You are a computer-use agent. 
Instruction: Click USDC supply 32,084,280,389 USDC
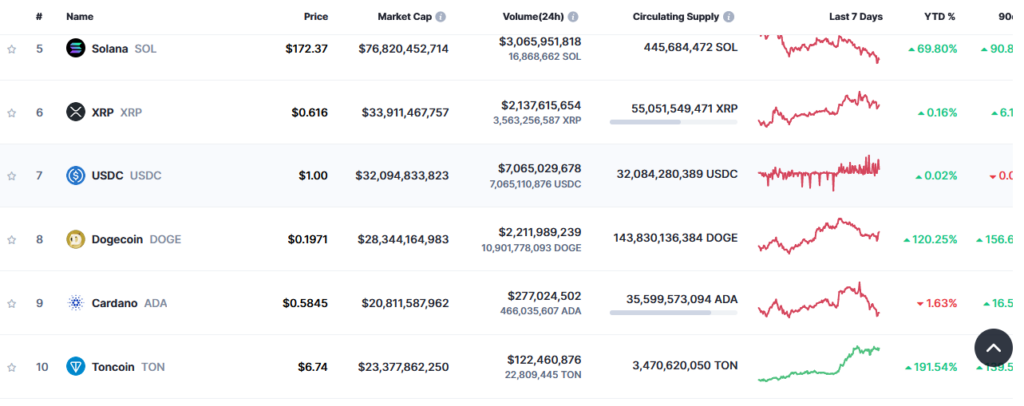pos(677,174)
